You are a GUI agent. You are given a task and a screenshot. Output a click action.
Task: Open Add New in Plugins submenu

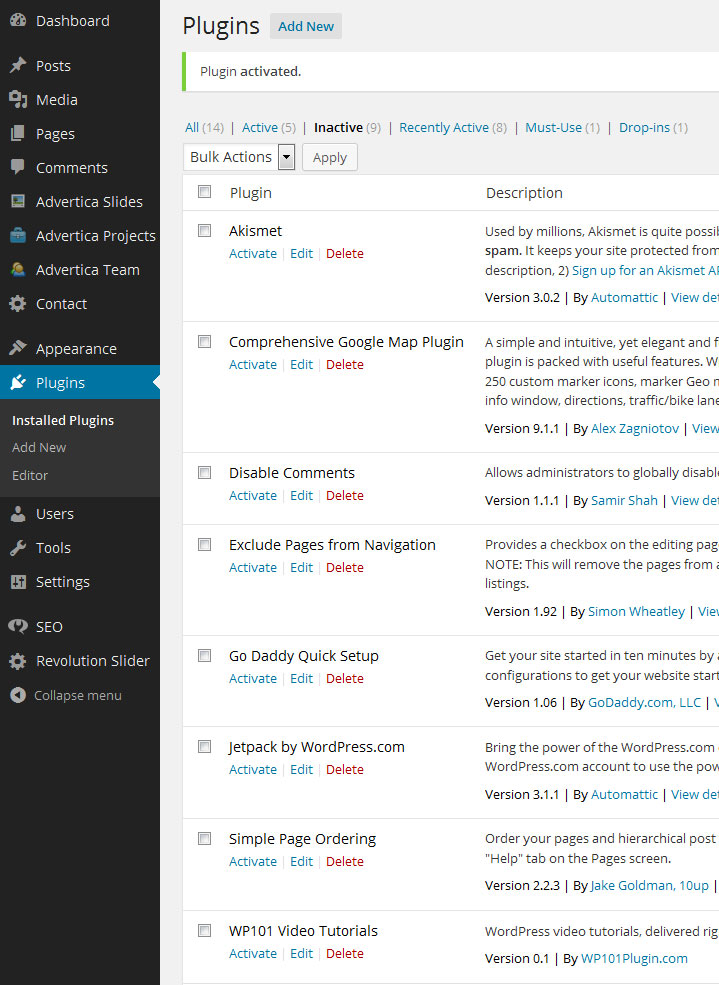(x=39, y=447)
